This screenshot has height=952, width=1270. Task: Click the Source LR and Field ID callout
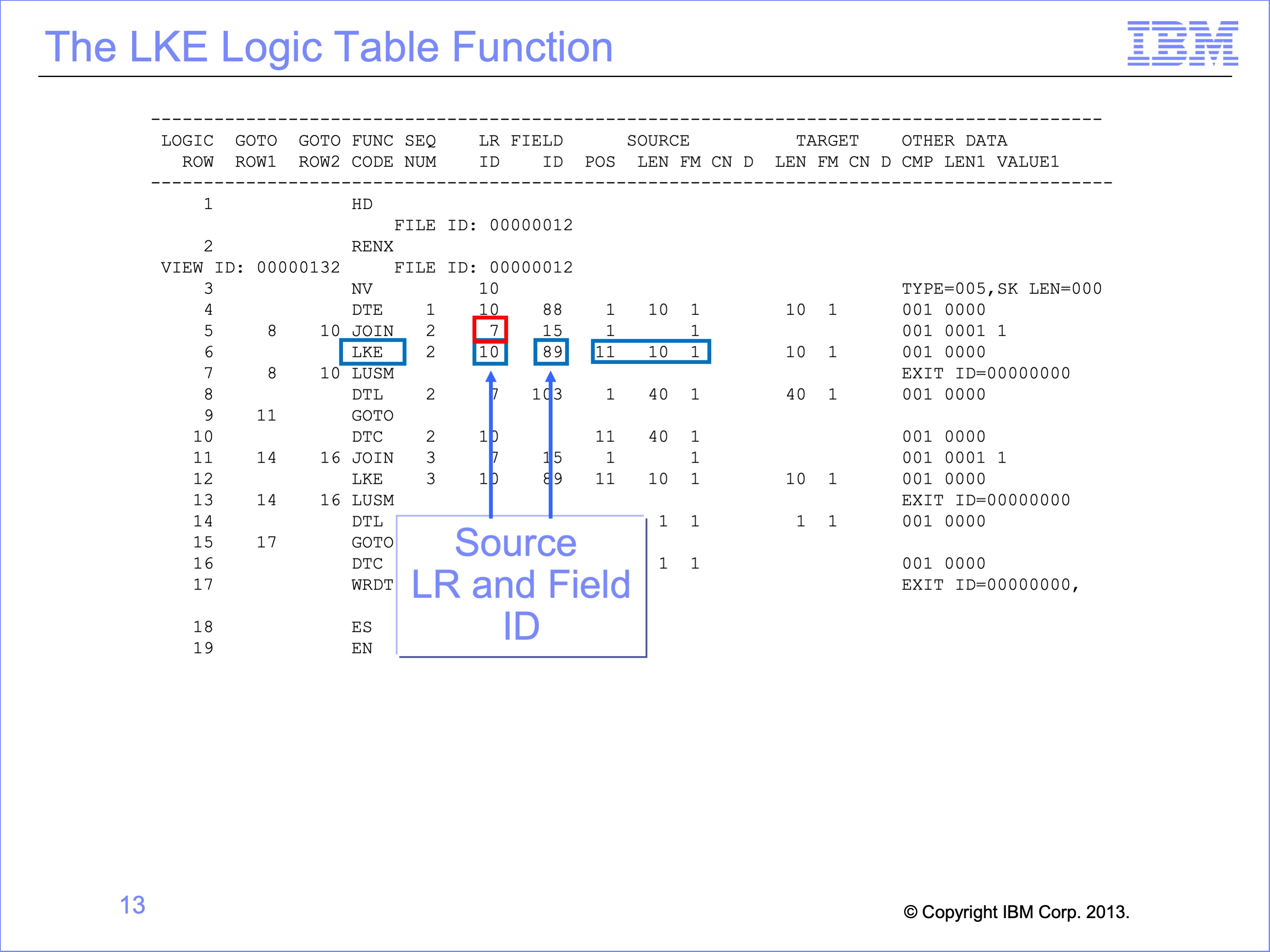(x=521, y=585)
